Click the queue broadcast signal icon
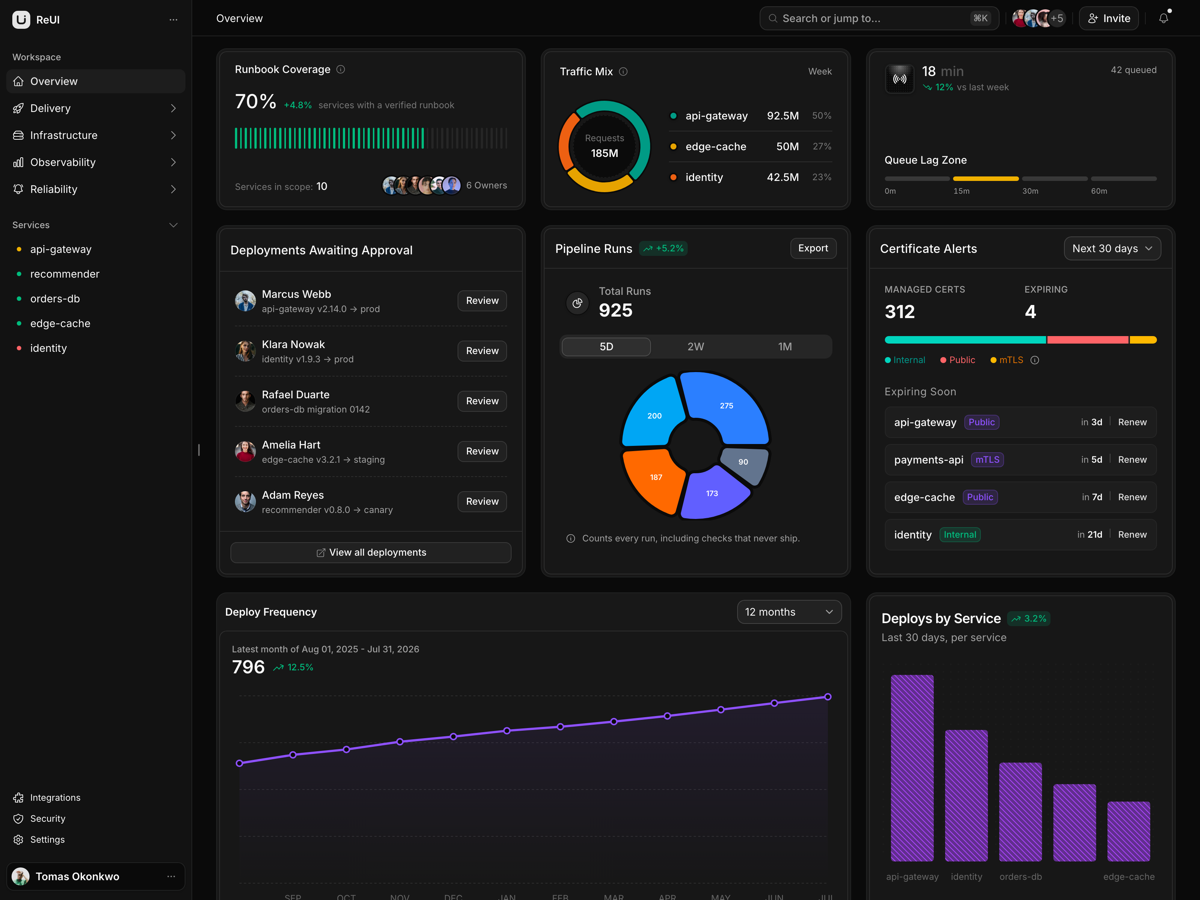The image size is (1200, 900). tap(900, 79)
